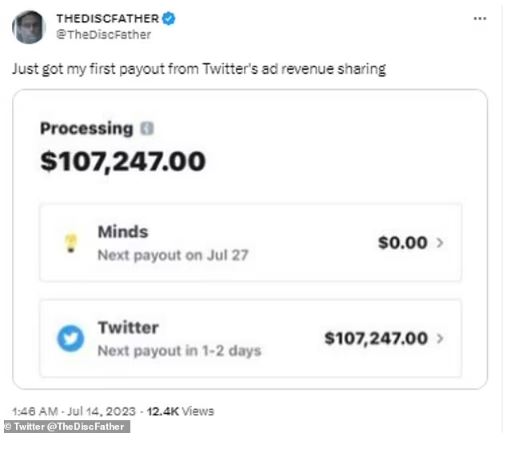
Task: Expand the Twitter payout chevron
Action: click(x=440, y=339)
